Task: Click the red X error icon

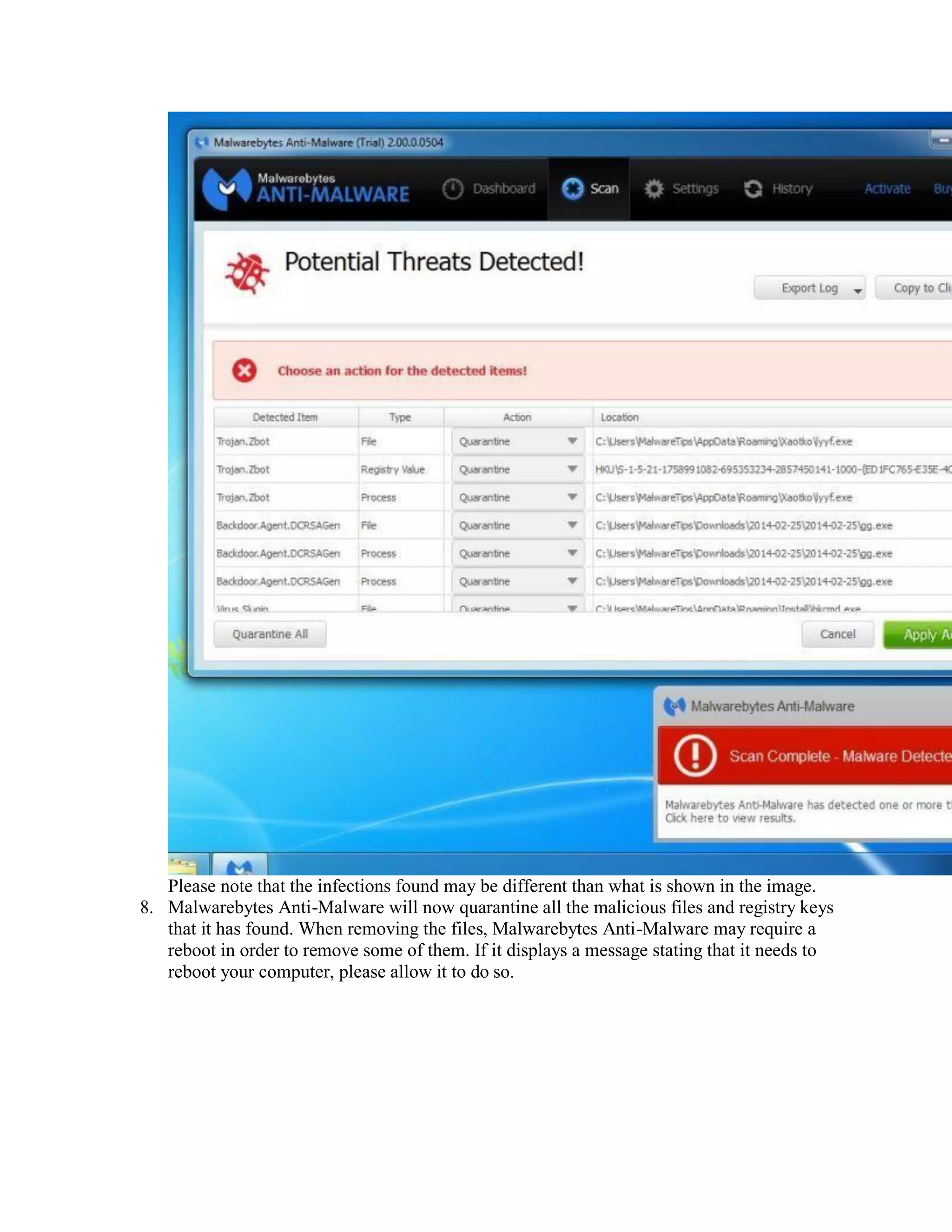Action: (x=244, y=371)
